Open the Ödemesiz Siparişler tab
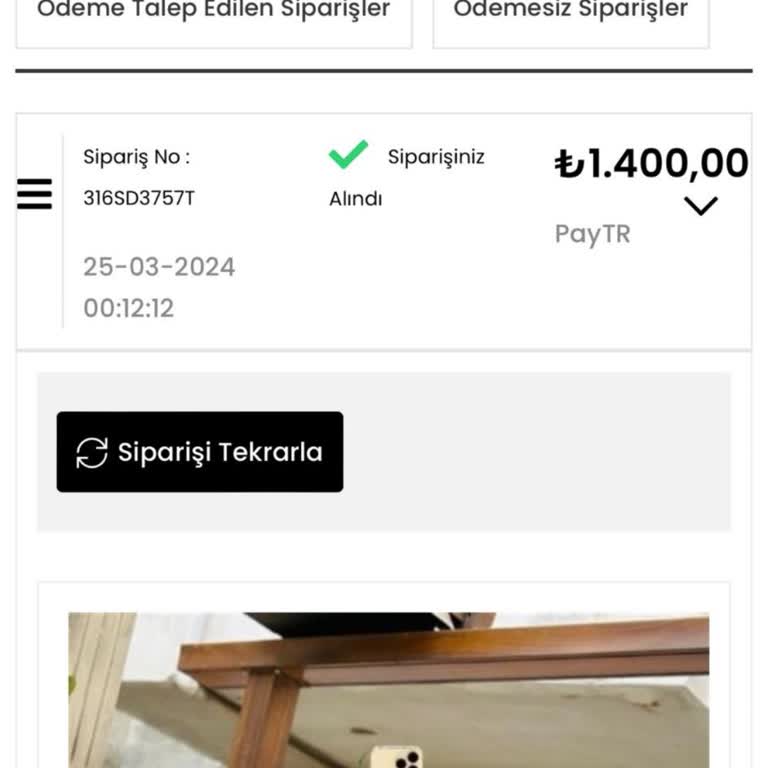Screen dimensions: 768x768 570,12
